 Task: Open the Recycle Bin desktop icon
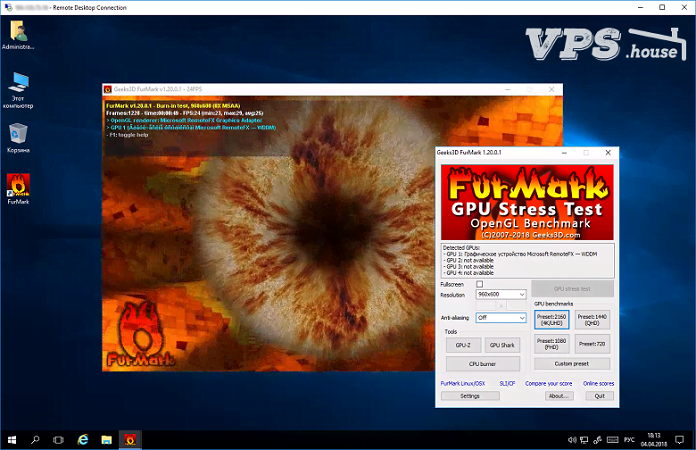click(17, 133)
